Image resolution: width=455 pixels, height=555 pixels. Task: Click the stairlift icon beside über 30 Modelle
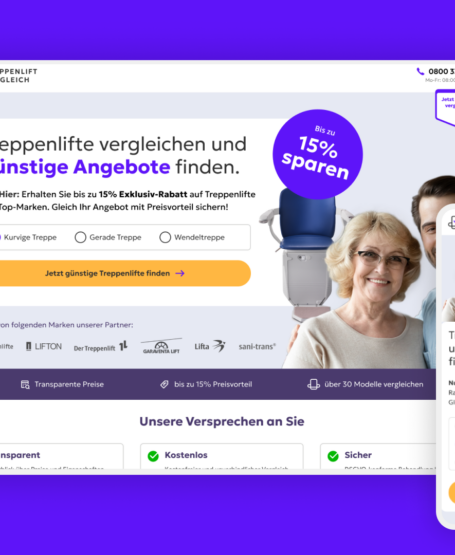(x=313, y=384)
